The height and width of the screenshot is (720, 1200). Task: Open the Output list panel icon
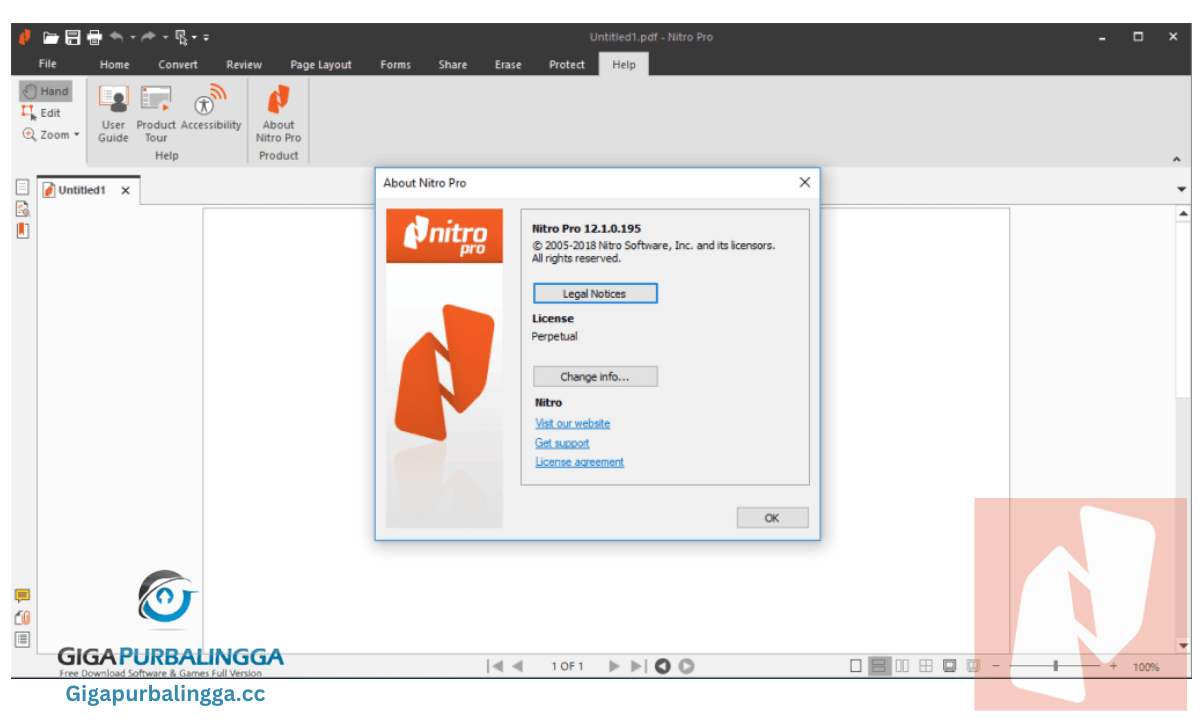pyautogui.click(x=22, y=639)
